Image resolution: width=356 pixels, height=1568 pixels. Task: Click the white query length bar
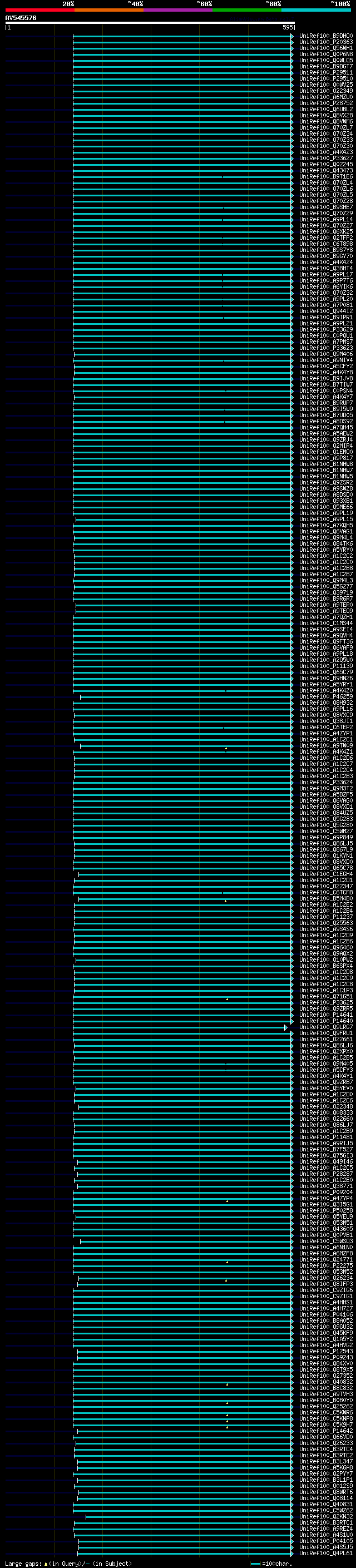pyautogui.click(x=150, y=23)
